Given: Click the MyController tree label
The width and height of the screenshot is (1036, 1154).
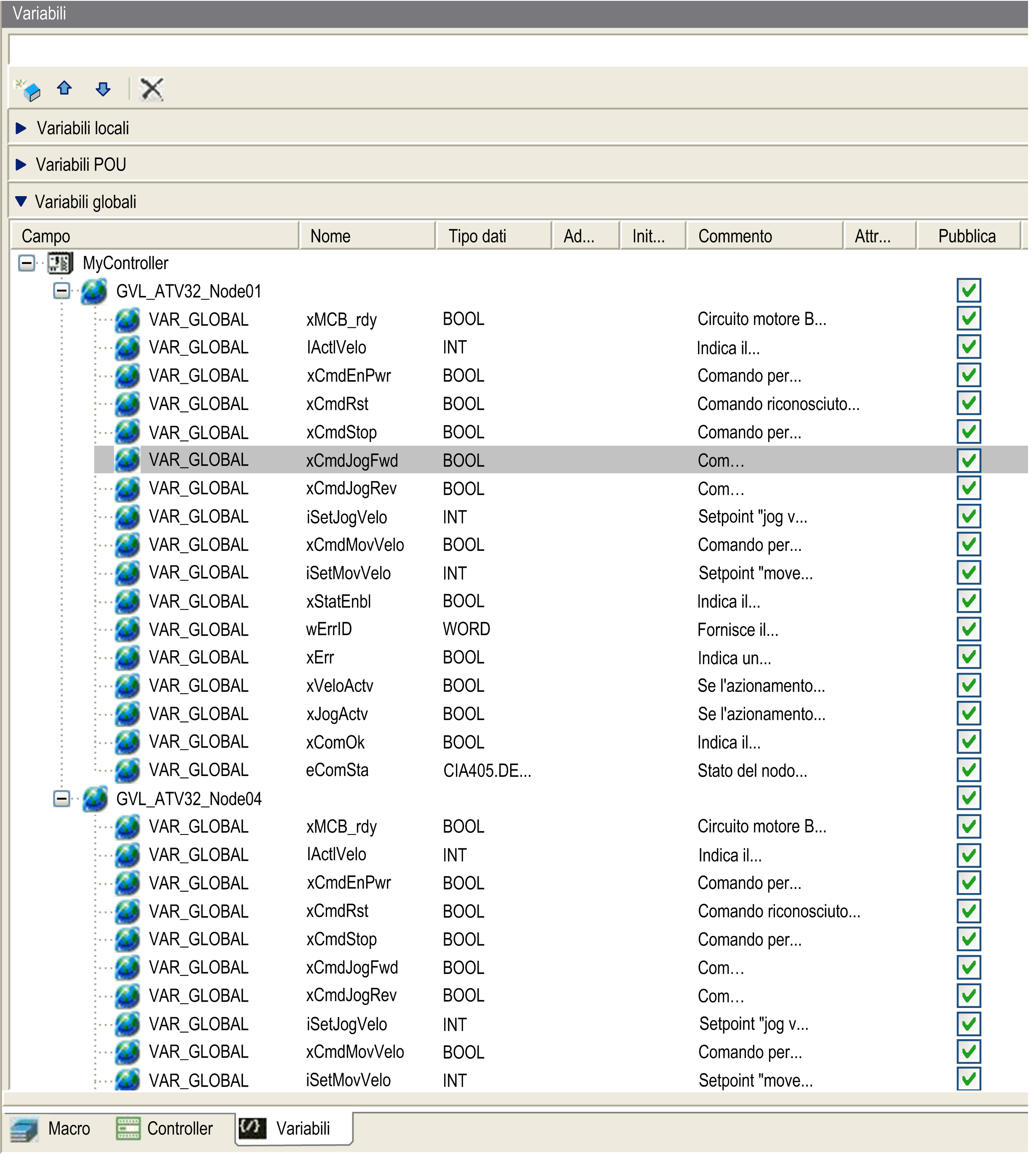Looking at the screenshot, I should pos(126,263).
